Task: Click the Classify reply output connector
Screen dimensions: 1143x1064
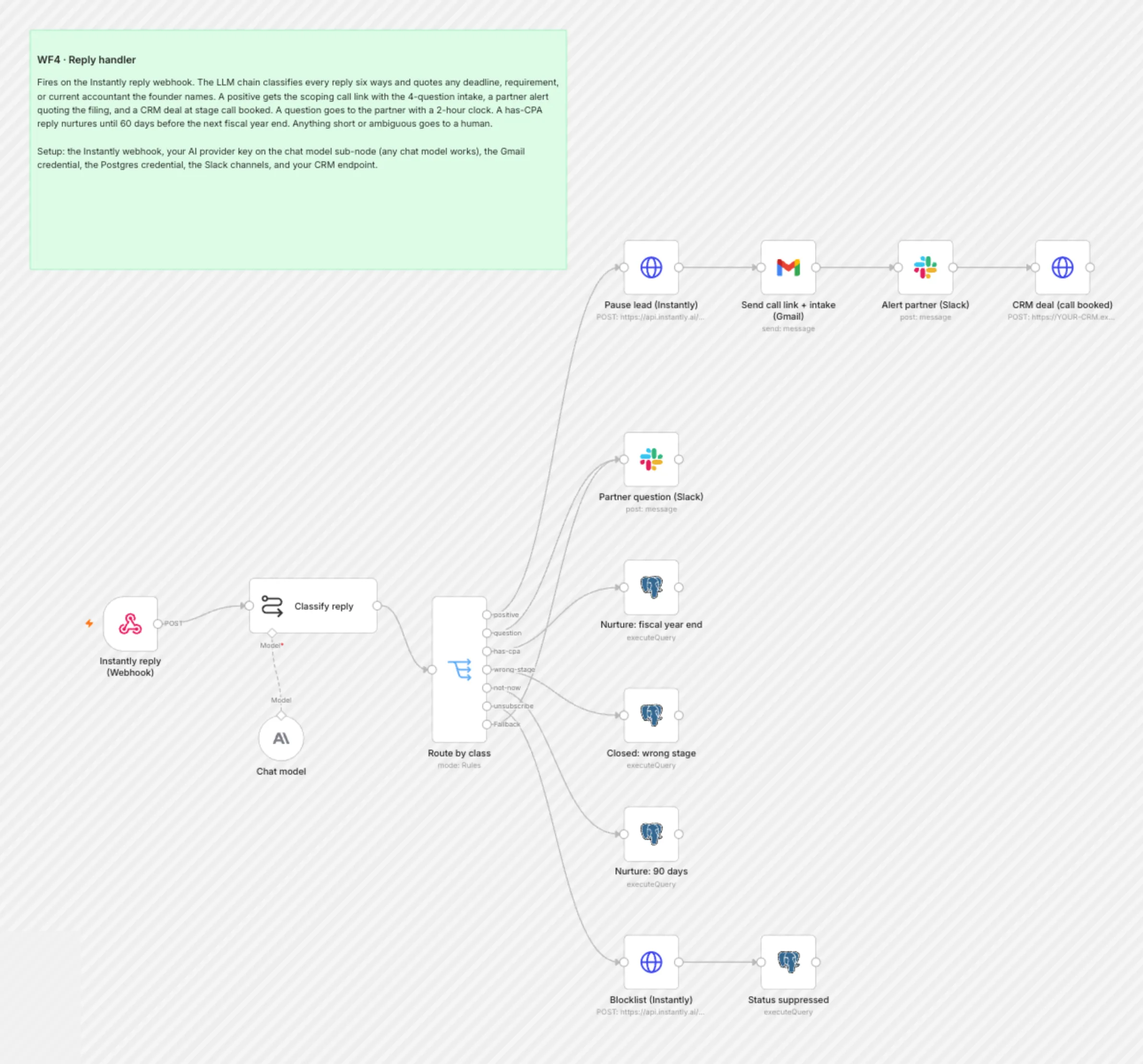Action: [x=377, y=606]
